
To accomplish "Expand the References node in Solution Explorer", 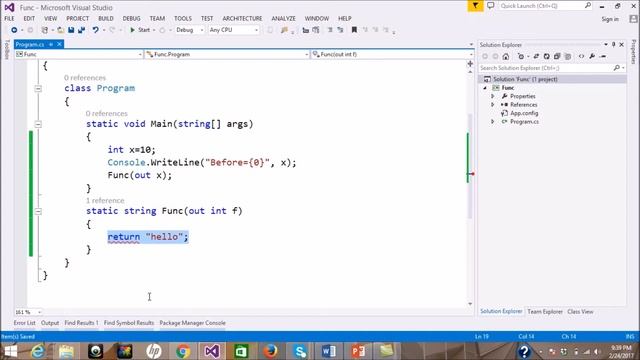I will click(493, 105).
